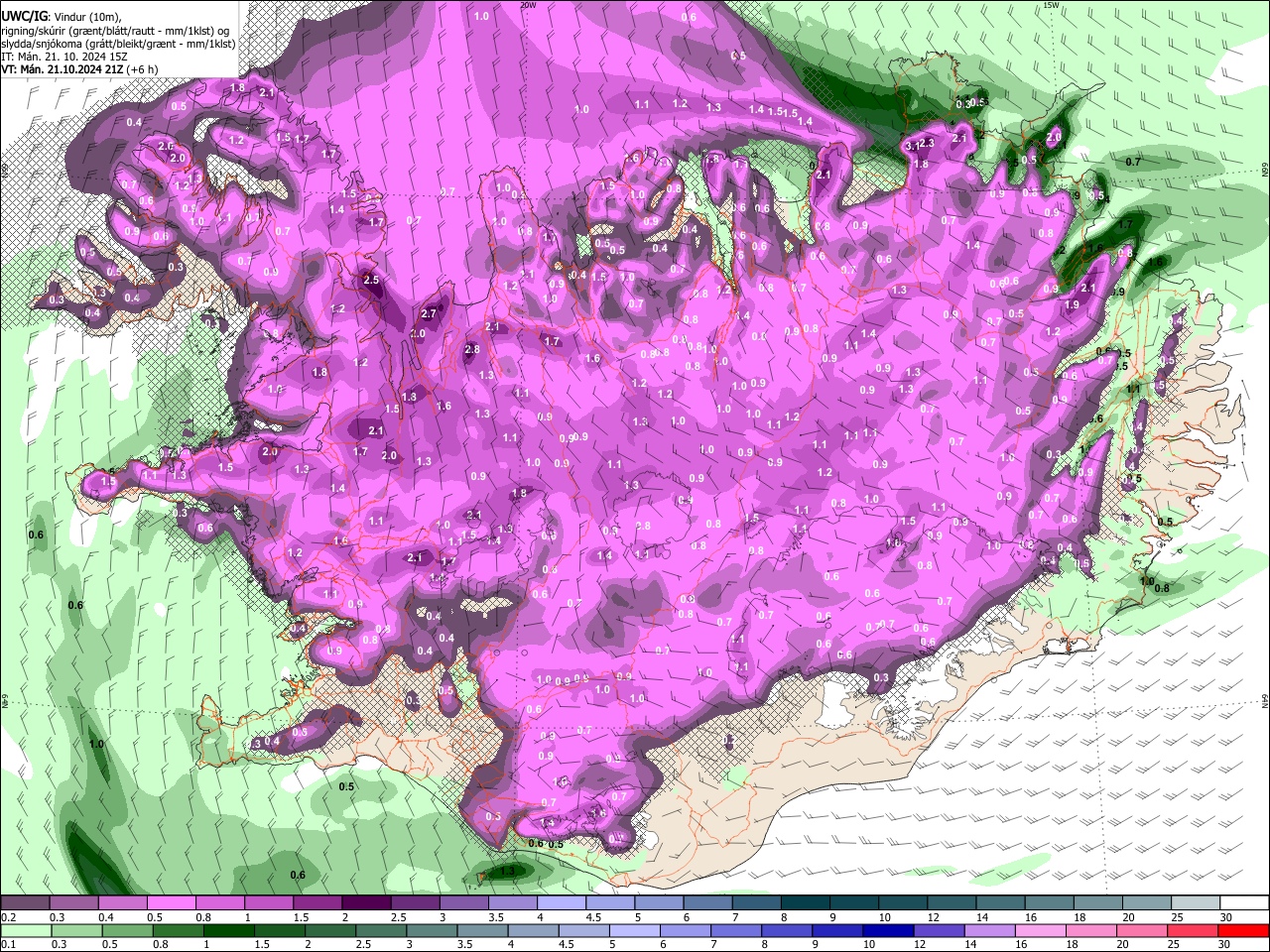Click the '4.5' label in the top colour scale

point(593,917)
